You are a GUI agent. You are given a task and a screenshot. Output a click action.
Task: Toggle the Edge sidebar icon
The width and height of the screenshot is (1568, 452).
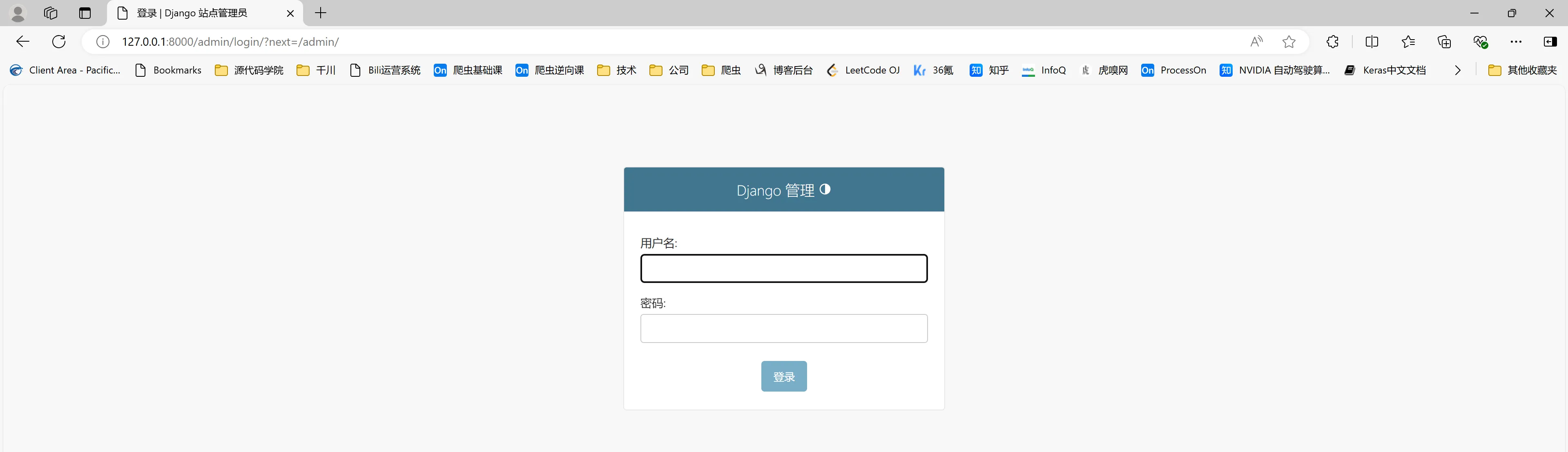pos(1550,41)
